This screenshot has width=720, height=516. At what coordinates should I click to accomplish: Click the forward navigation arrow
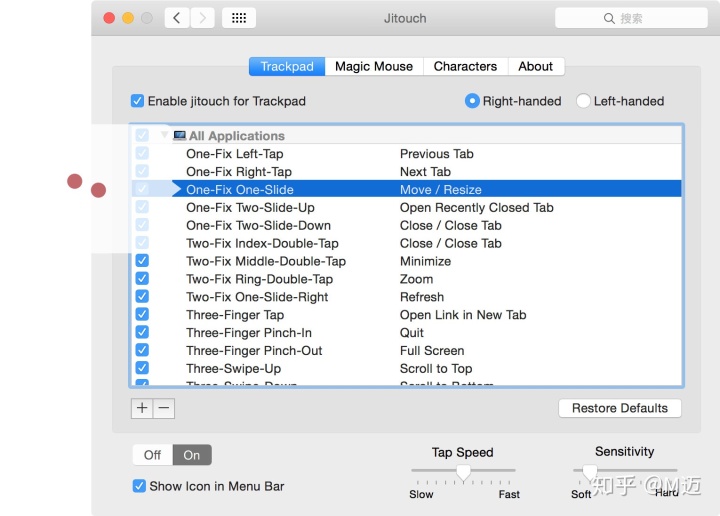pyautogui.click(x=202, y=18)
